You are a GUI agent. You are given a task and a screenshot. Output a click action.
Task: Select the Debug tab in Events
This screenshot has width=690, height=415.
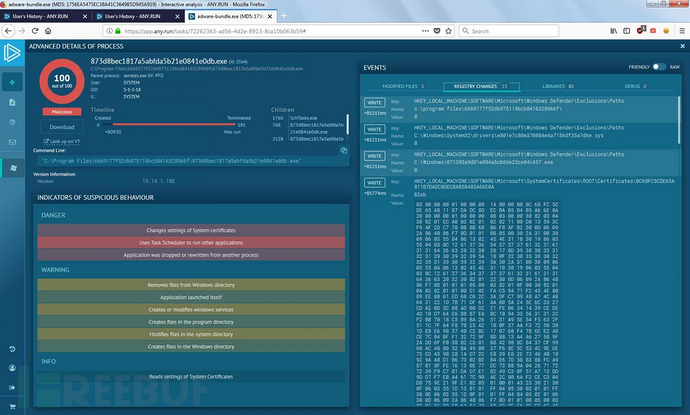pyautogui.click(x=637, y=87)
